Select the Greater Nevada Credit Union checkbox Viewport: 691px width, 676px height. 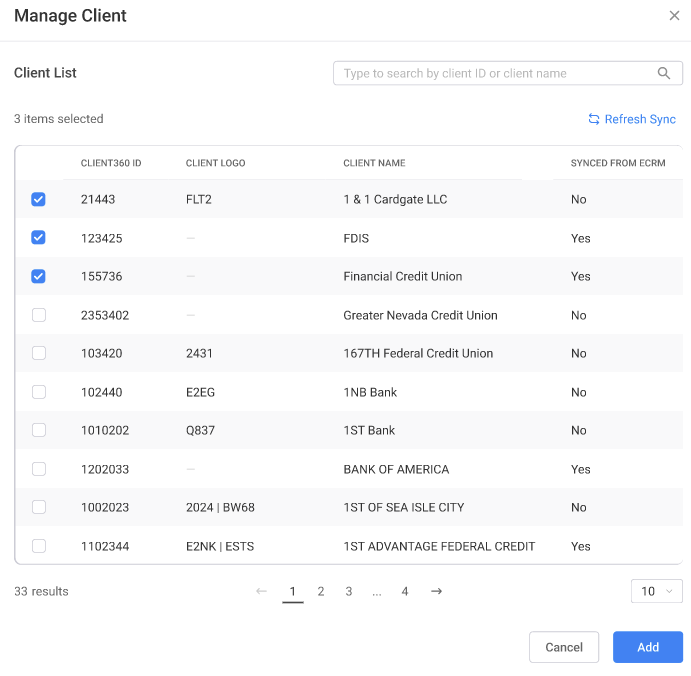pos(39,315)
